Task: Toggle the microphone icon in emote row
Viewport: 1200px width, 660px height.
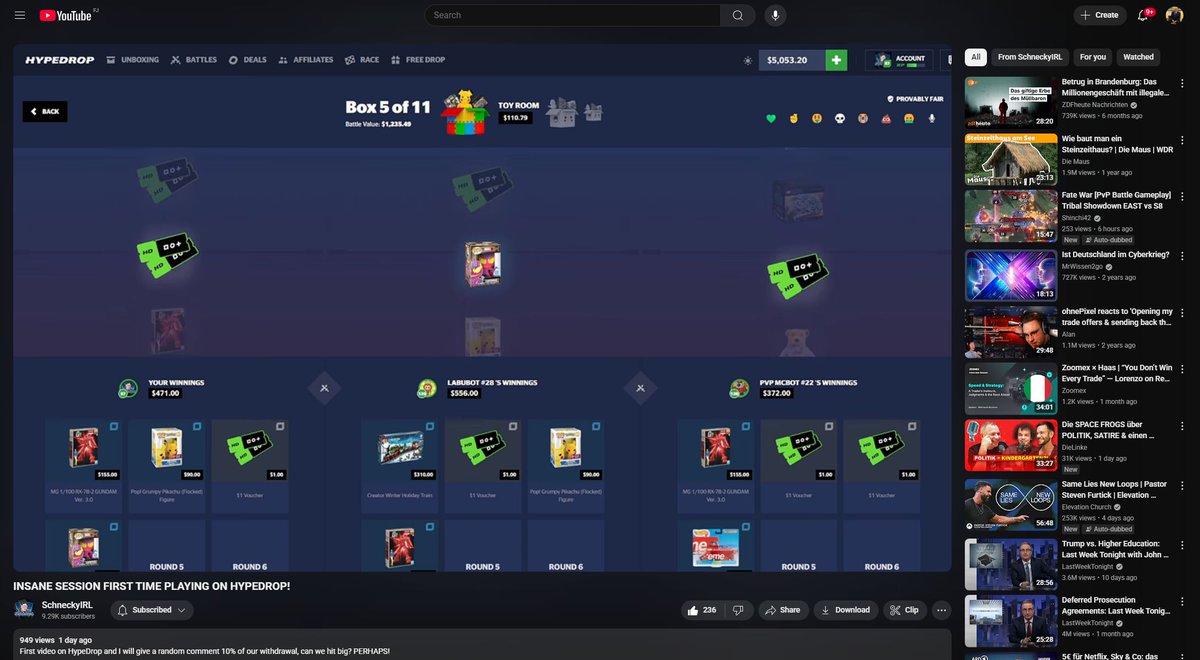Action: pos(931,118)
